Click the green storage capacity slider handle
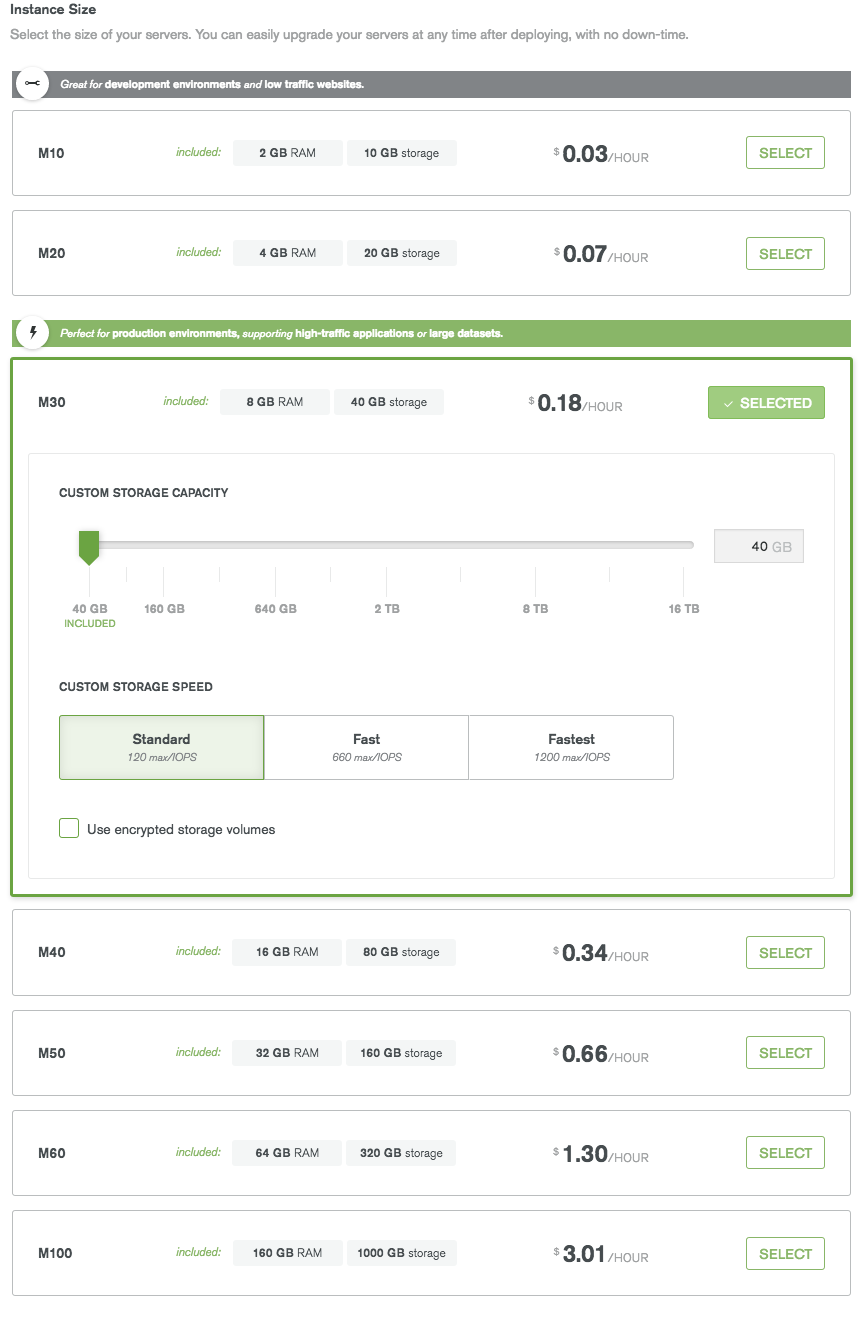The image size is (864, 1324). click(89, 548)
